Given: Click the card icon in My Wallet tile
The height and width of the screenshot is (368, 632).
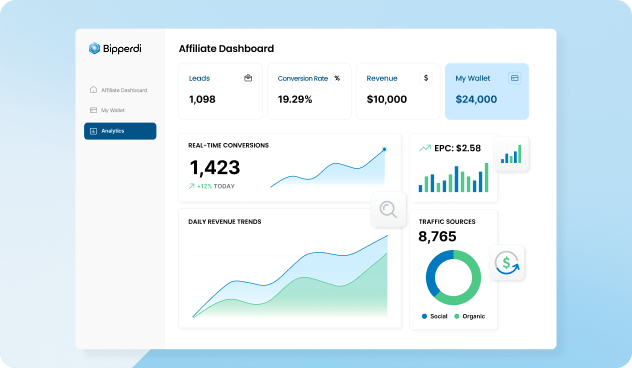Looking at the screenshot, I should pos(514,78).
